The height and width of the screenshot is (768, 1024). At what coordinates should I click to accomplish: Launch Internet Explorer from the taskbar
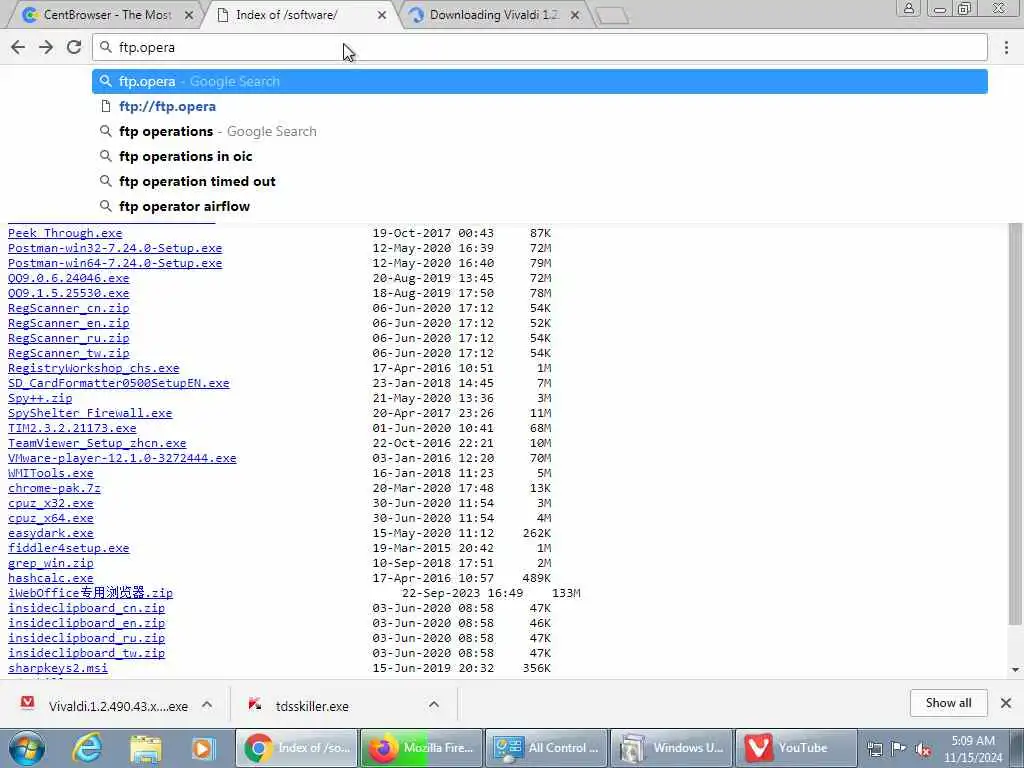87,748
